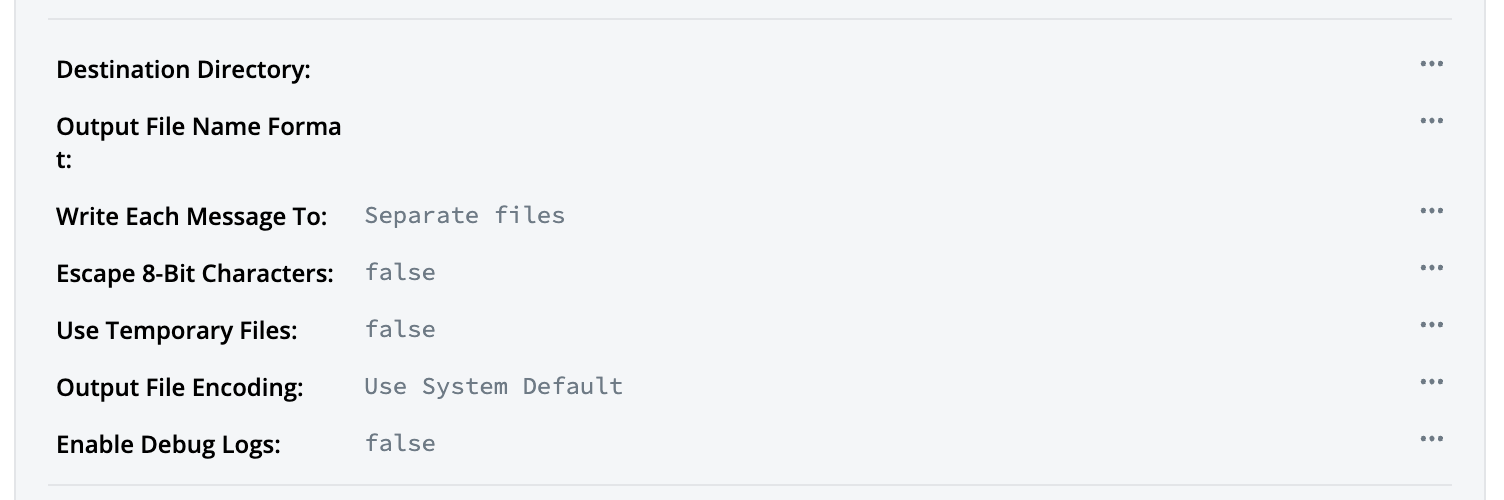Click the 'Output File Encoding:' label
The height and width of the screenshot is (500, 1504).
(179, 388)
